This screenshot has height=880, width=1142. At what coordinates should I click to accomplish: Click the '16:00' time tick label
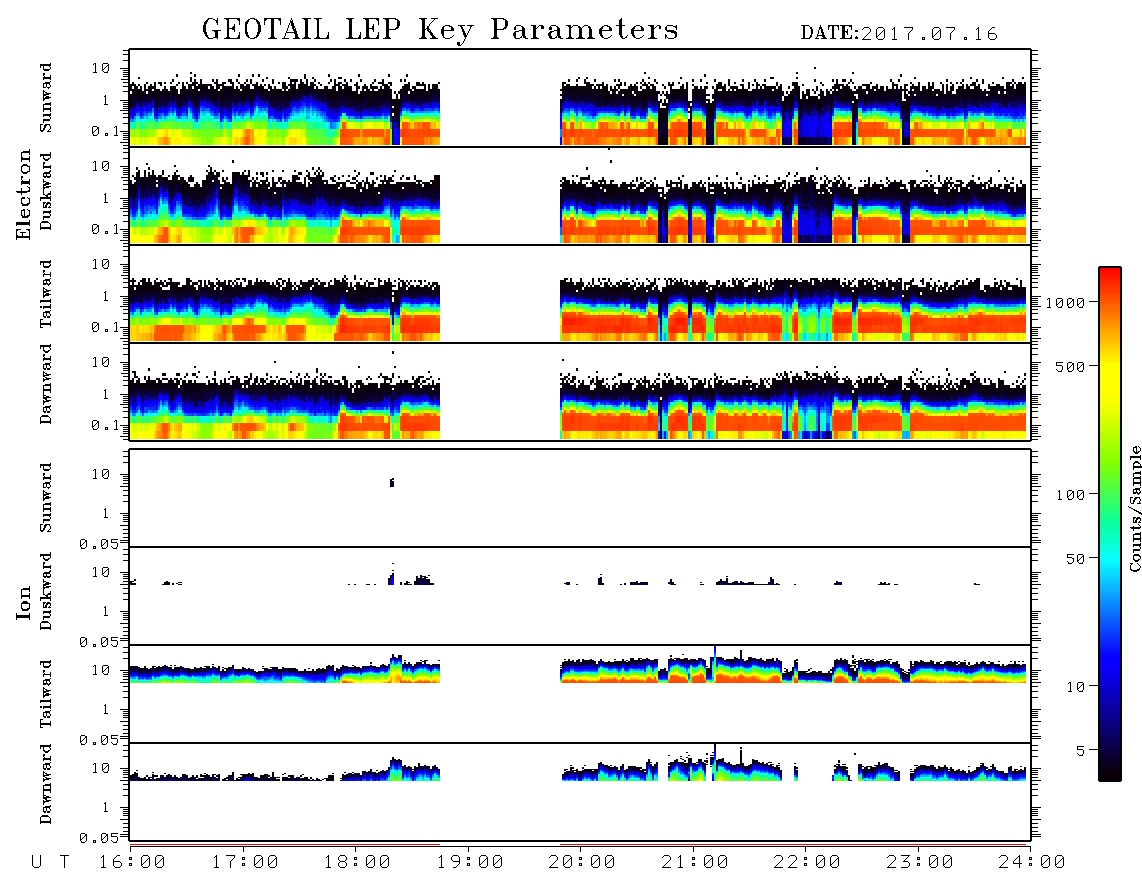coord(132,863)
